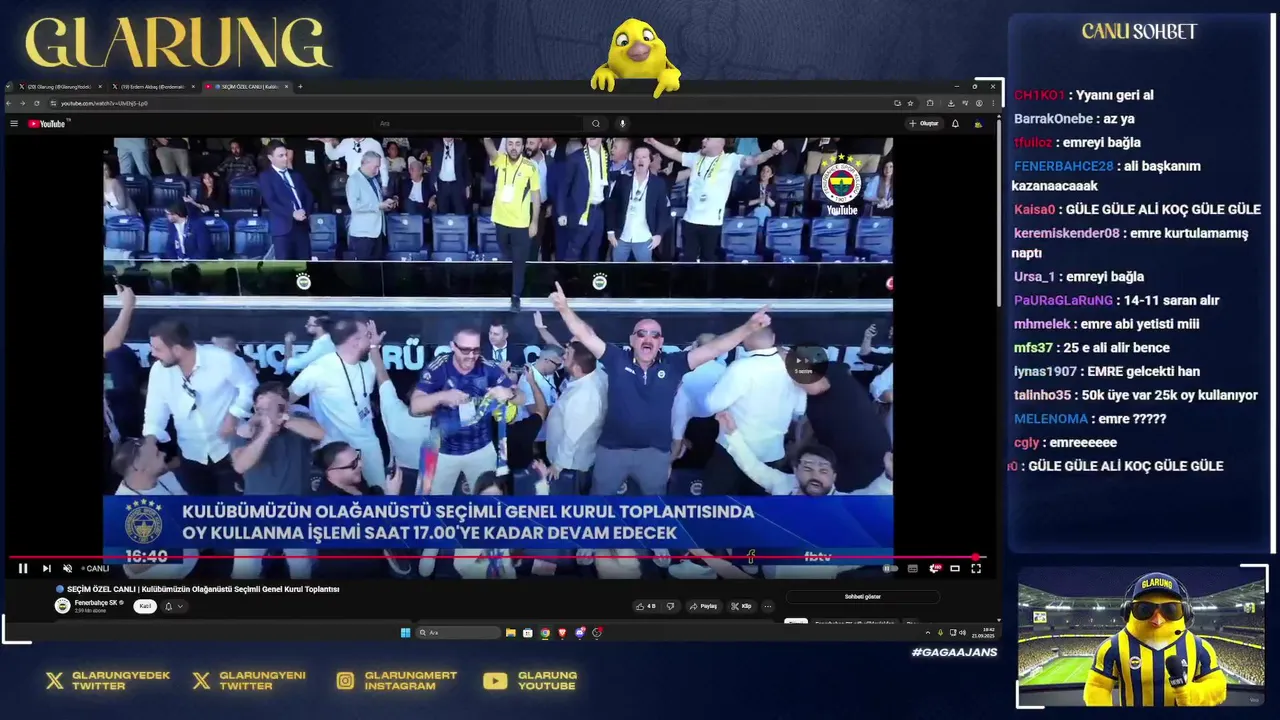Toggle subtitles button in player
This screenshot has height=720, width=1280.
pos(913,568)
